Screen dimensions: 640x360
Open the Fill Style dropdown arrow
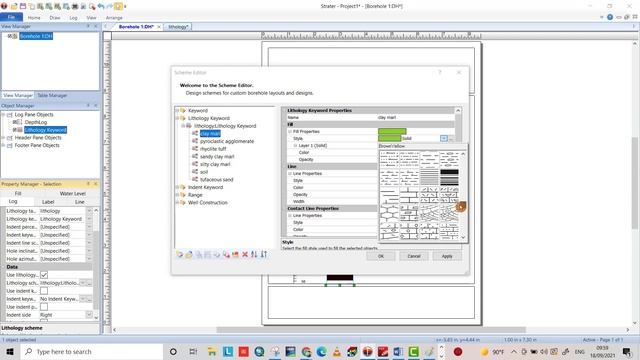444,138
